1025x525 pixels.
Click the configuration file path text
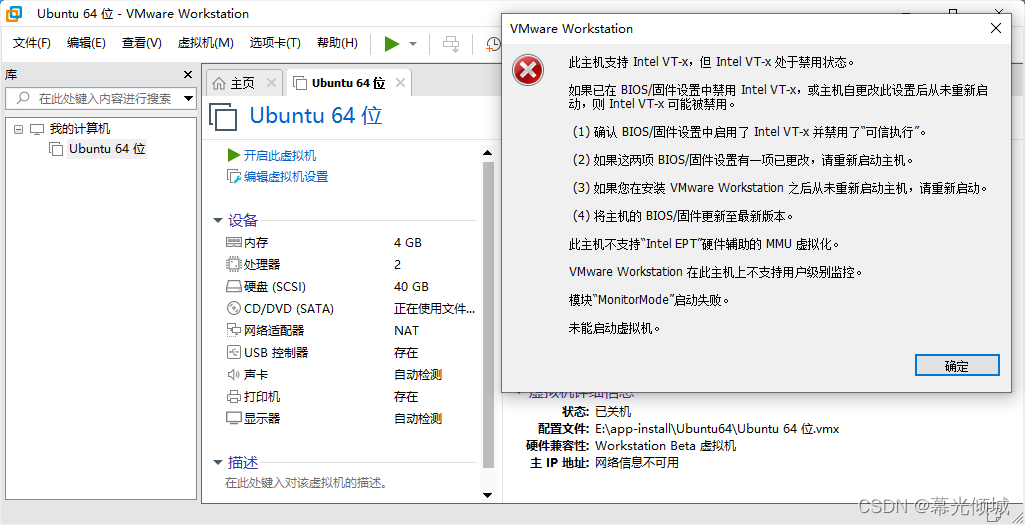pyautogui.click(x=717, y=429)
